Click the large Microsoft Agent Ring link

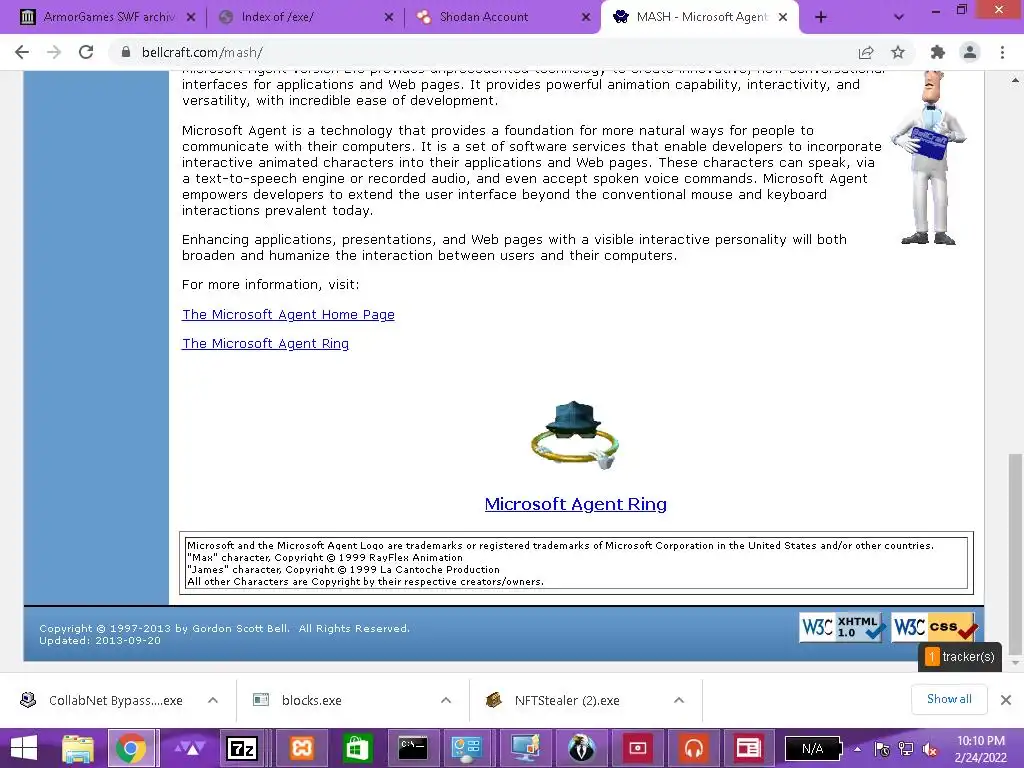[575, 504]
